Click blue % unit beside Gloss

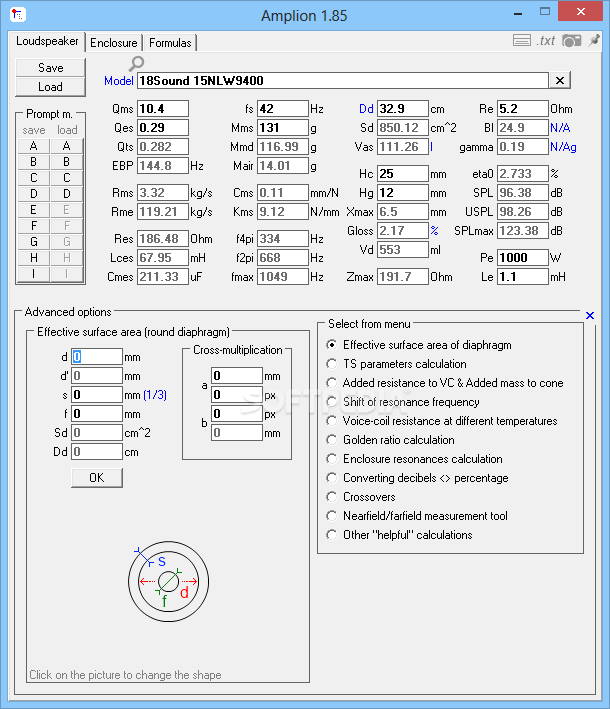tap(434, 231)
